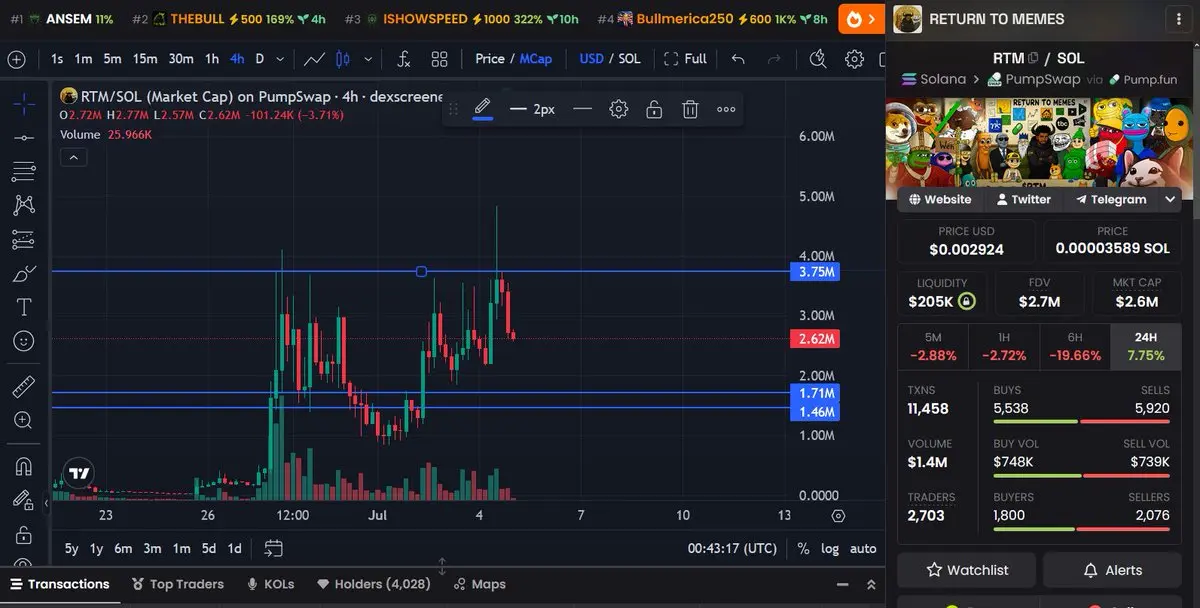
Task: Click the 1.46M price line label
Action: point(817,411)
